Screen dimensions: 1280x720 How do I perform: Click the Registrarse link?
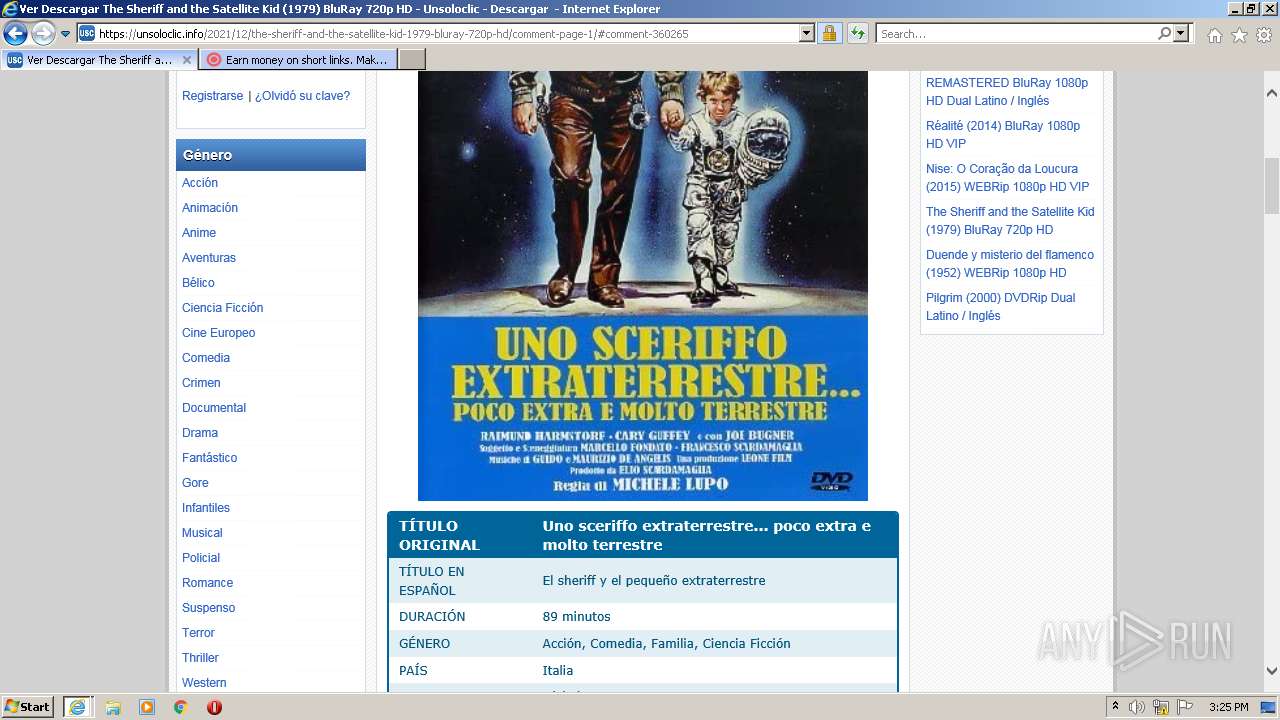click(212, 96)
